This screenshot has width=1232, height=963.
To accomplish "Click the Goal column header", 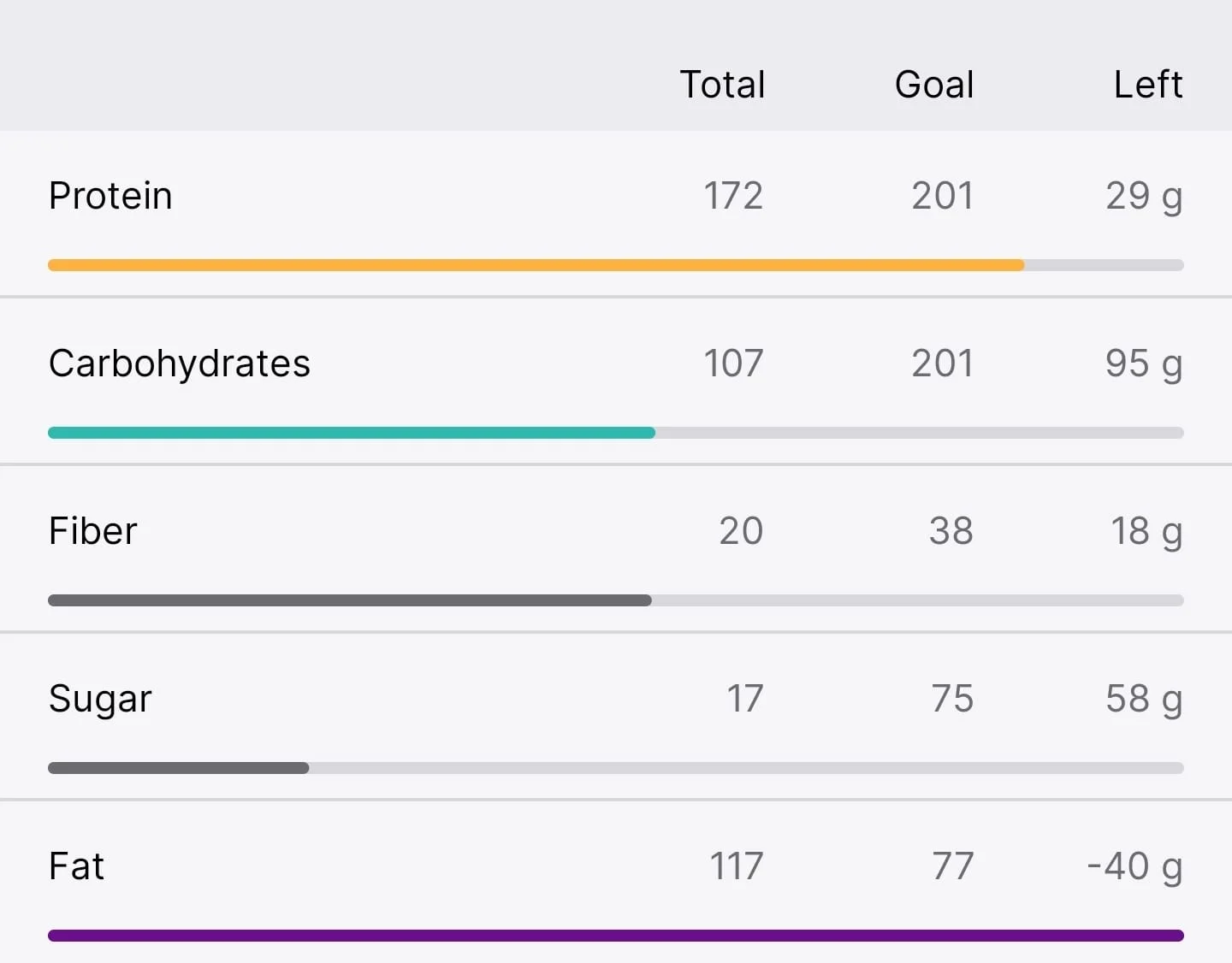I will point(934,85).
